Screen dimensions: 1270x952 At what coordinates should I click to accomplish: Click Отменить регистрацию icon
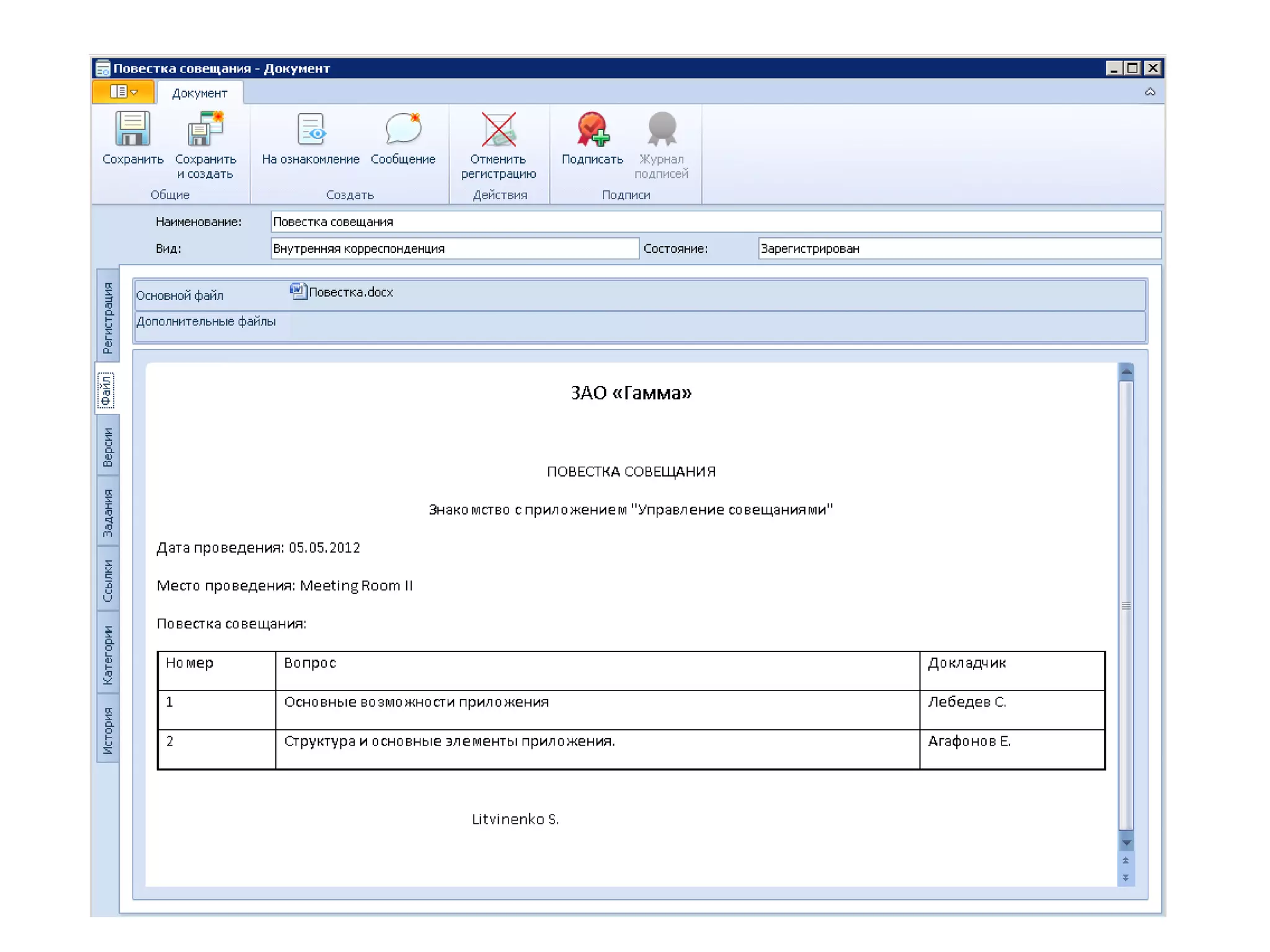pyautogui.click(x=498, y=130)
